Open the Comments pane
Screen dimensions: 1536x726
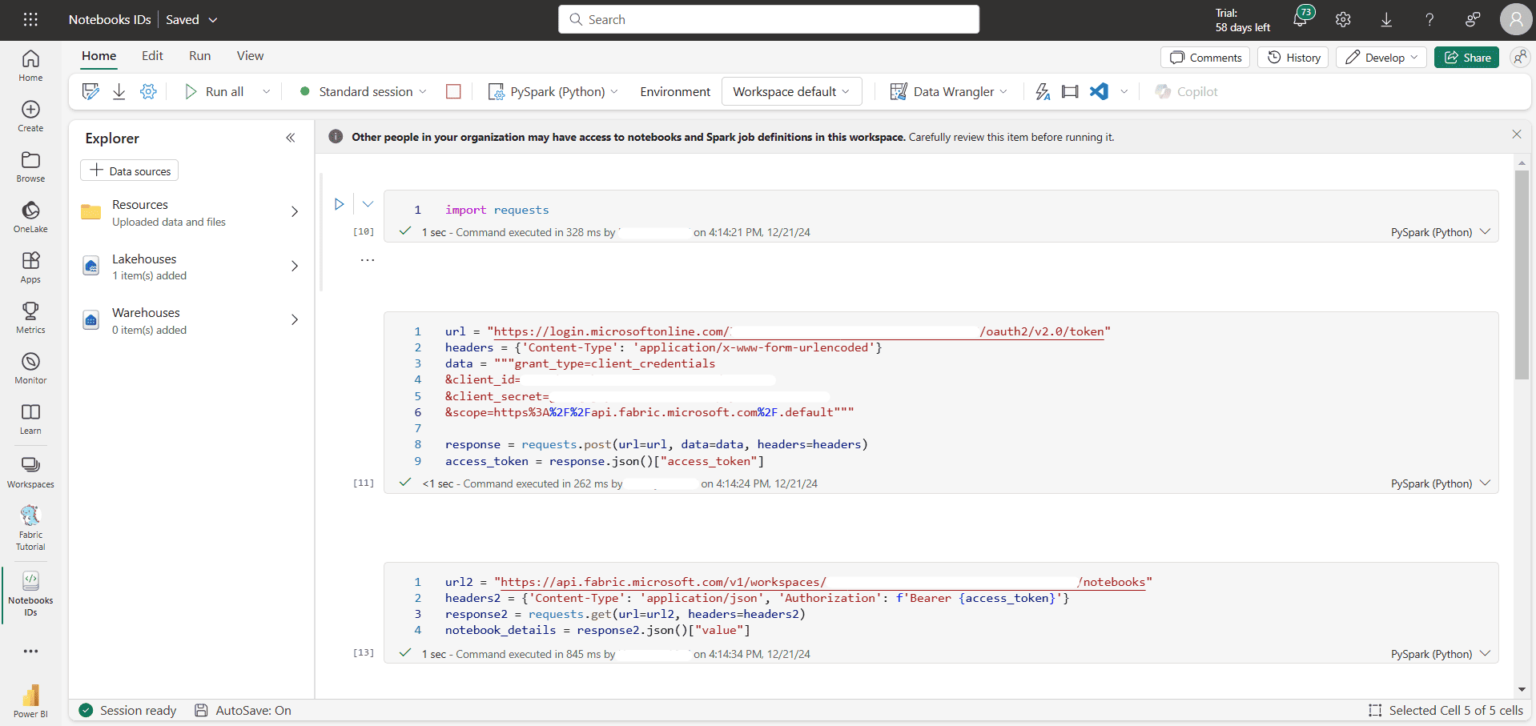(1206, 57)
